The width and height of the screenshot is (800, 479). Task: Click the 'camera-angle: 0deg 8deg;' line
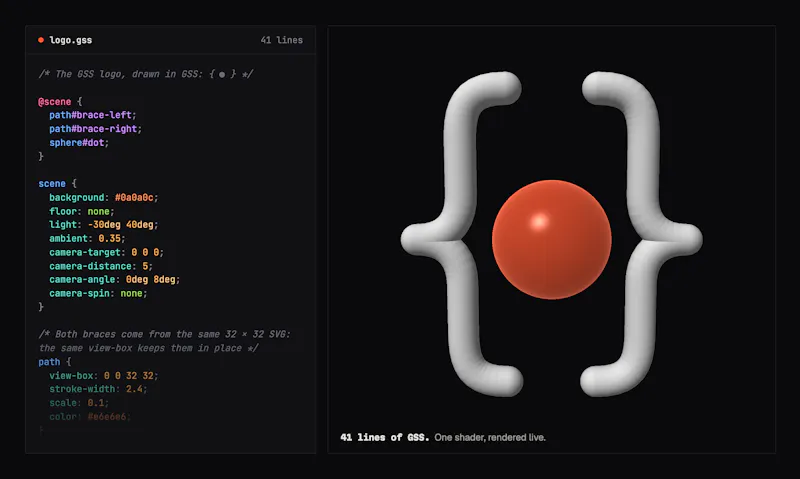pos(115,280)
